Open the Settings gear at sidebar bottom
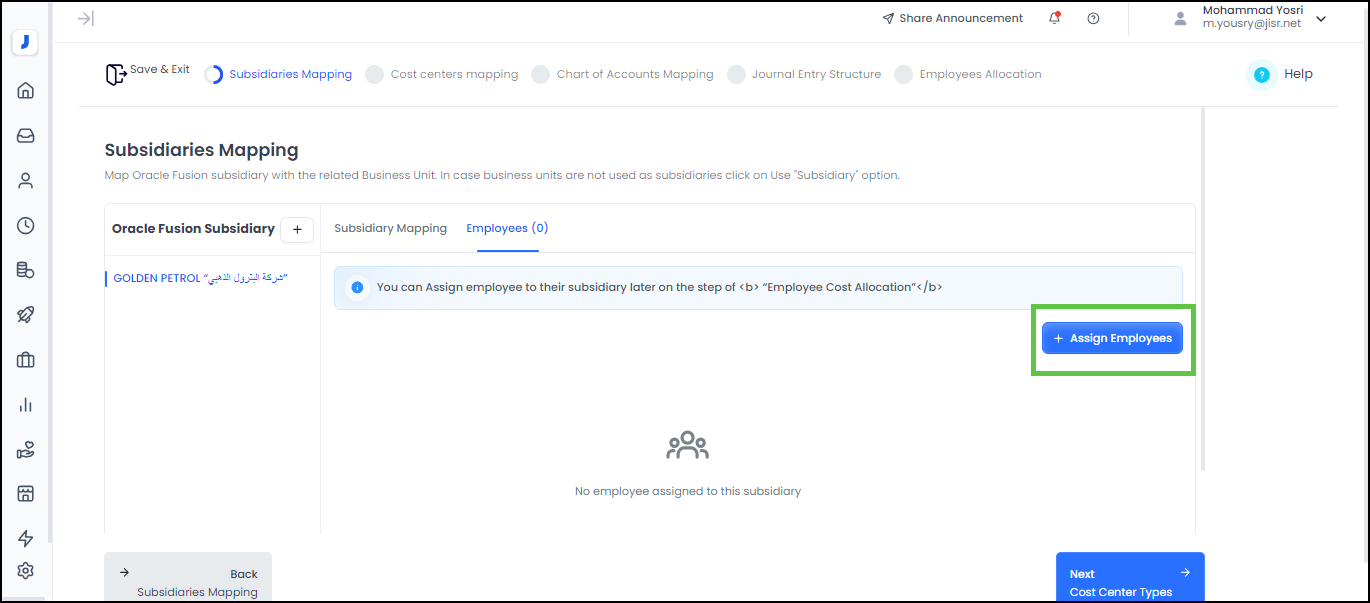Viewport: 1370px width, 603px height. (x=25, y=571)
